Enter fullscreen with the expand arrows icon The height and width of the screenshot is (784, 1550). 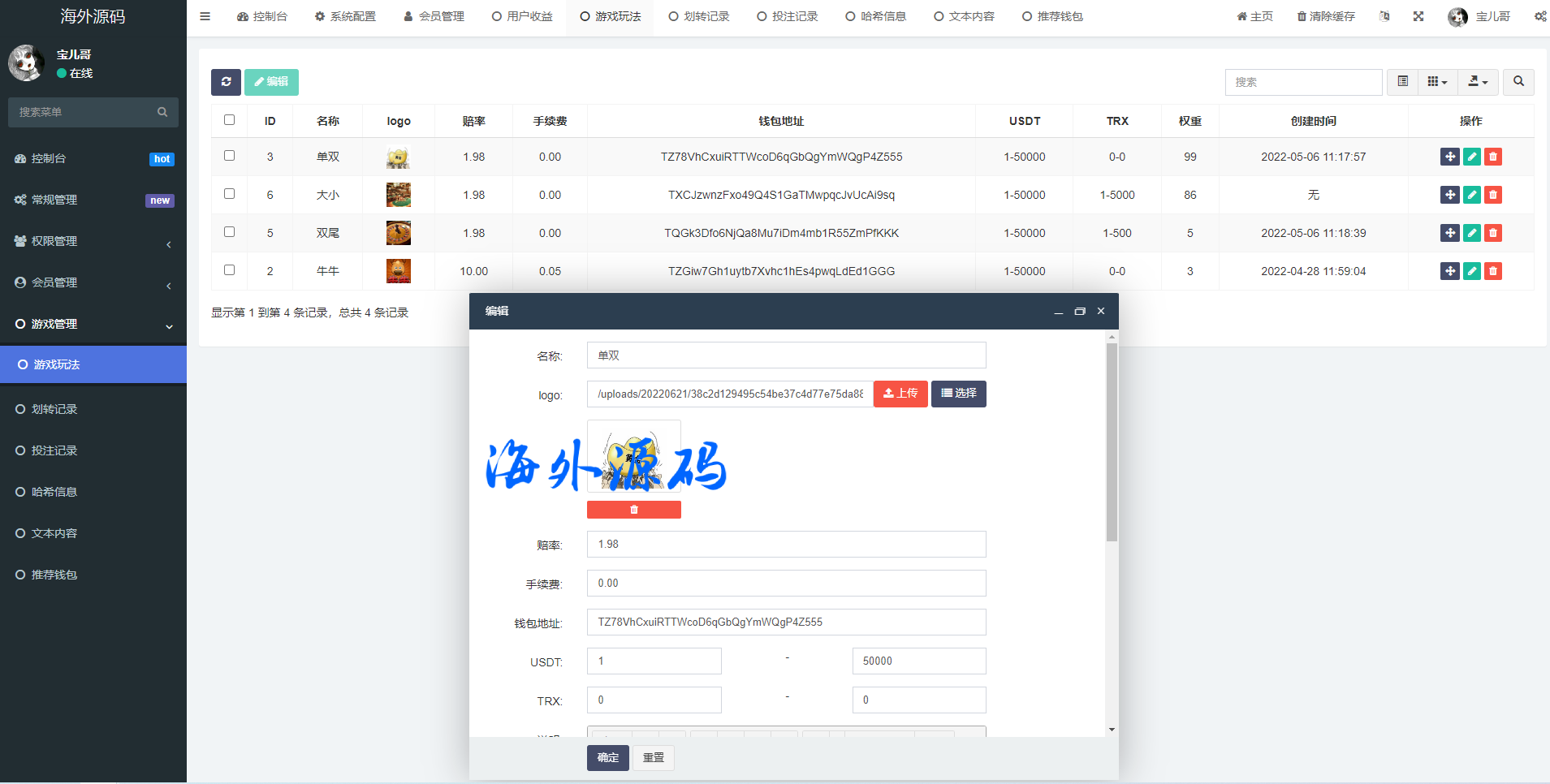pyautogui.click(x=1418, y=16)
